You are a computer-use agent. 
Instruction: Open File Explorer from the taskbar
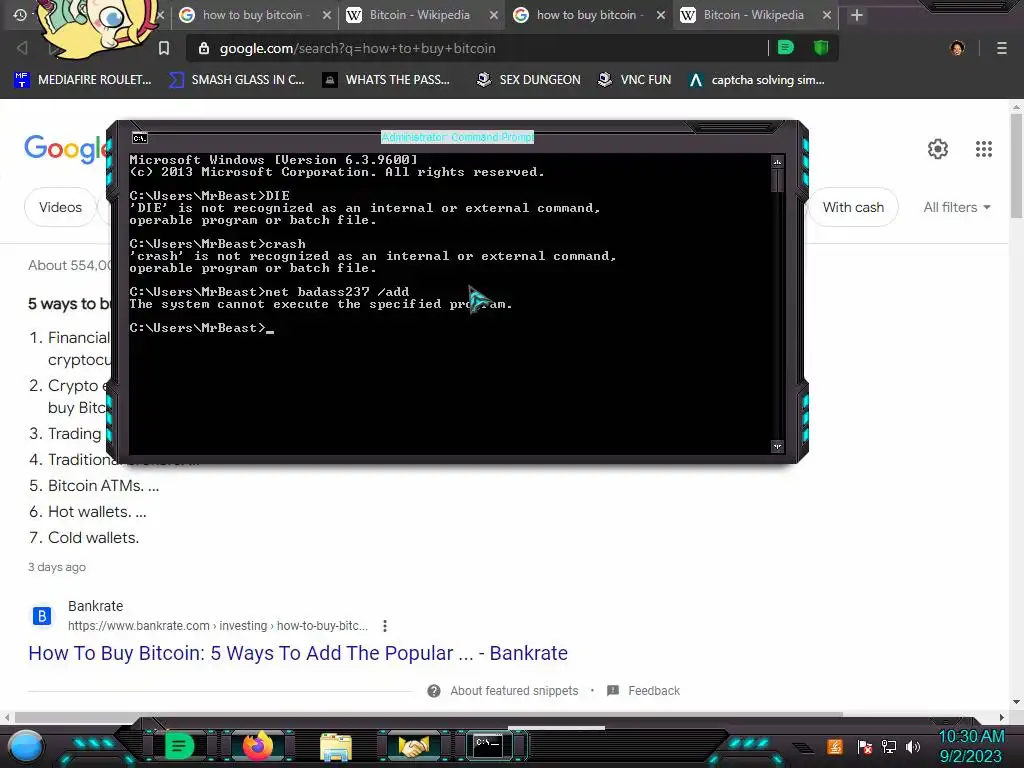point(336,746)
